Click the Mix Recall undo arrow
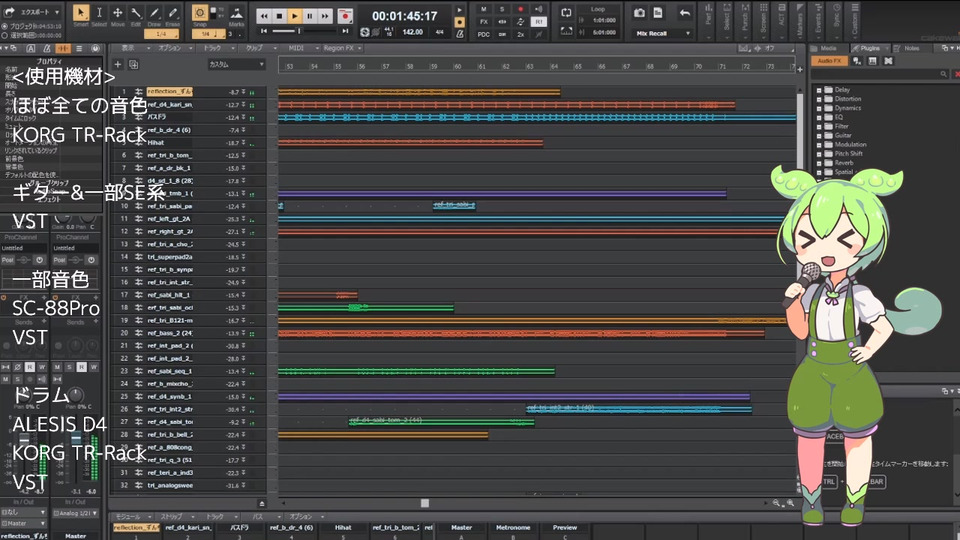 pyautogui.click(x=684, y=13)
